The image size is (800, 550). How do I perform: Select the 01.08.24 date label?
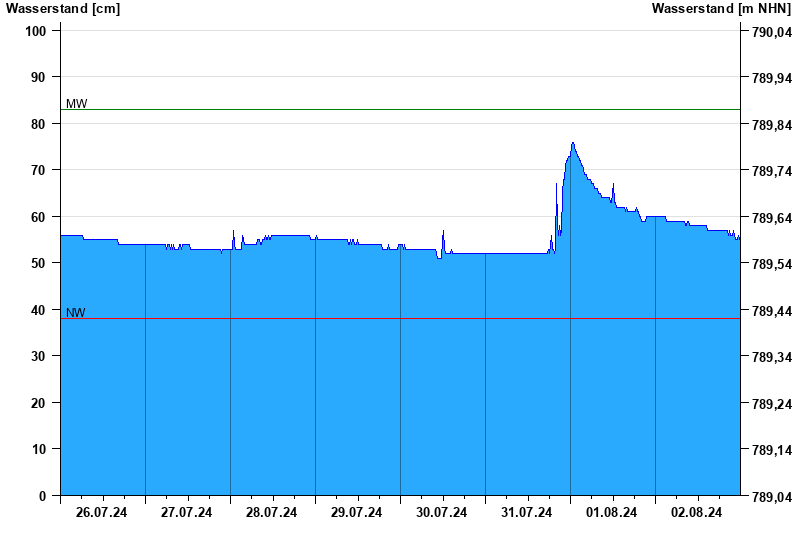point(611,512)
